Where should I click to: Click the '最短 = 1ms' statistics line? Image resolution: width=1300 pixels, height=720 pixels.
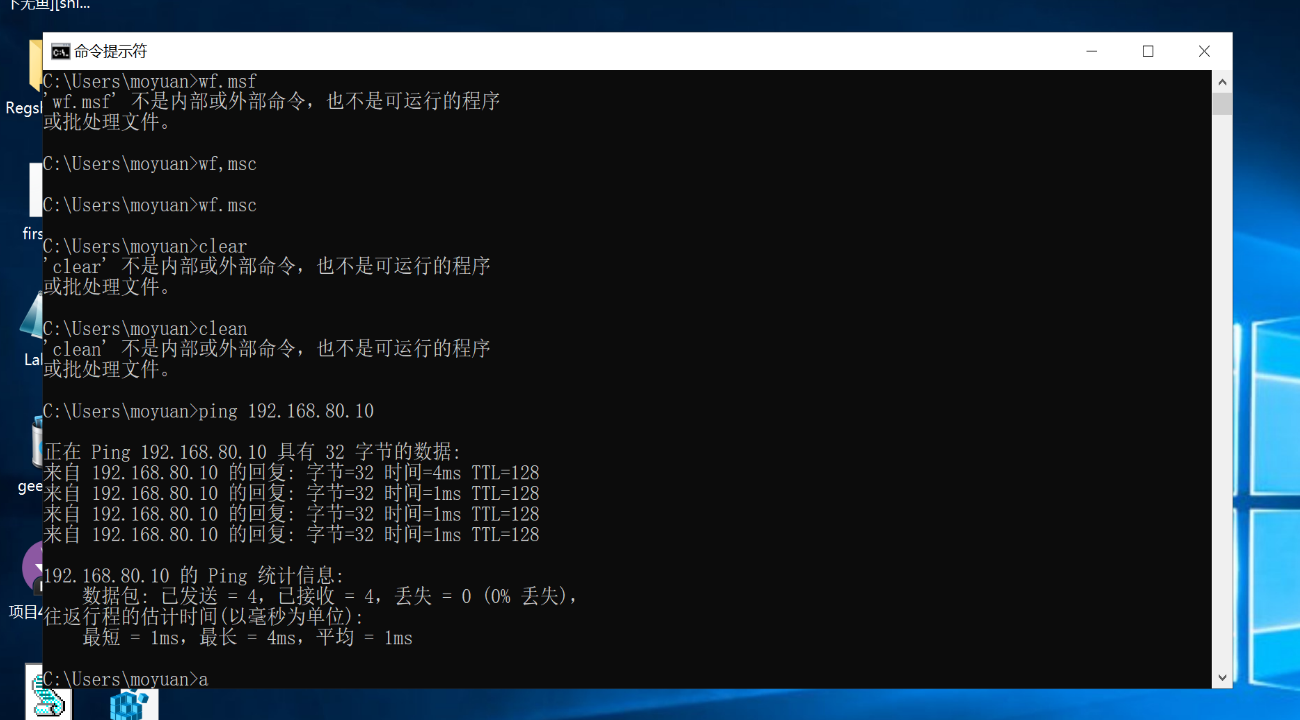coord(248,638)
